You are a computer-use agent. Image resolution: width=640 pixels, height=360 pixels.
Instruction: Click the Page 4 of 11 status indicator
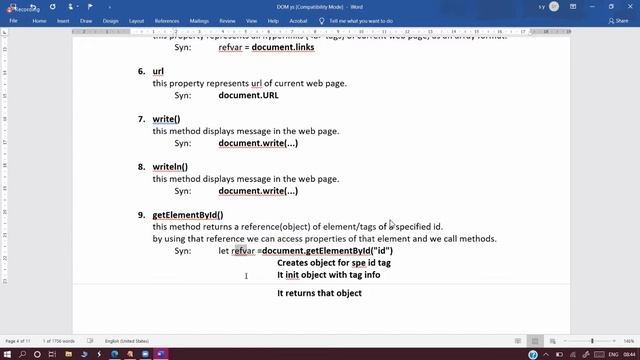pyautogui.click(x=18, y=341)
